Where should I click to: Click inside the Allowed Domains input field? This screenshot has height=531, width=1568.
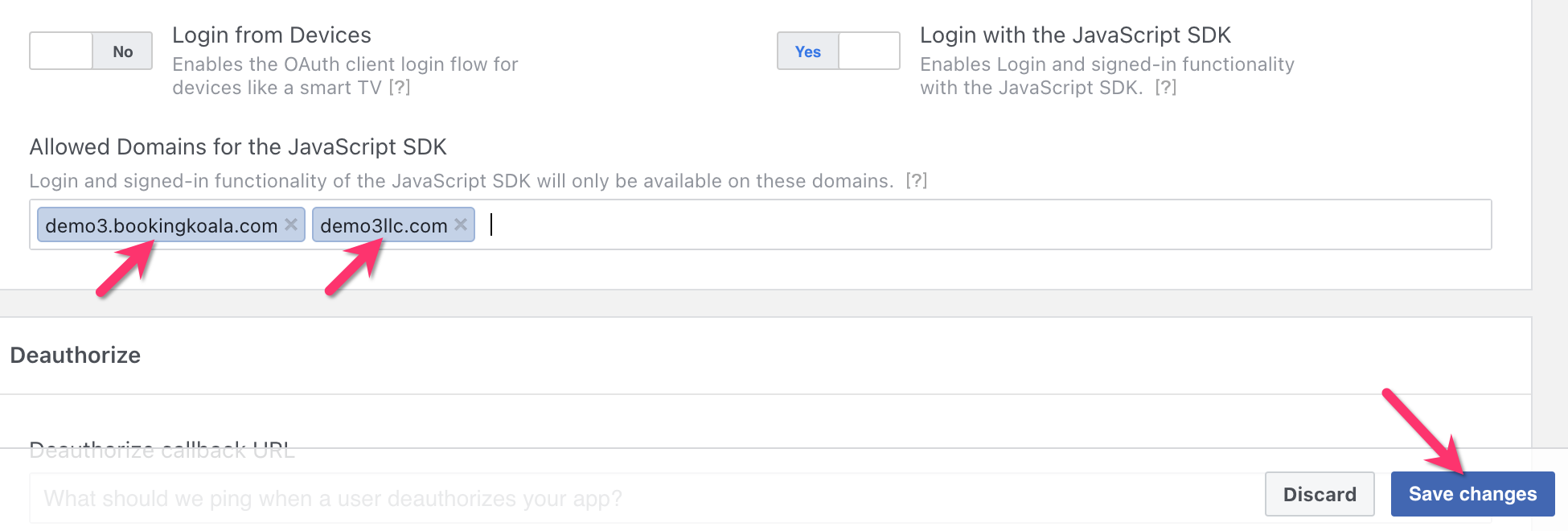965,225
